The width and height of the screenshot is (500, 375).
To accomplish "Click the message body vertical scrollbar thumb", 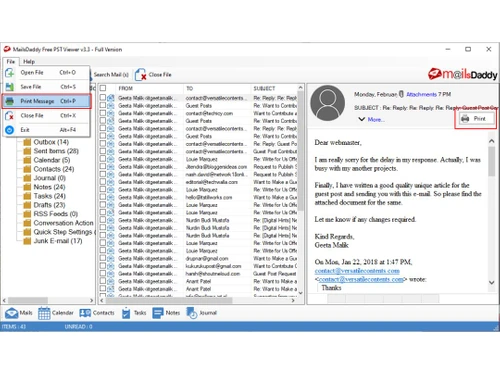I will (491, 161).
